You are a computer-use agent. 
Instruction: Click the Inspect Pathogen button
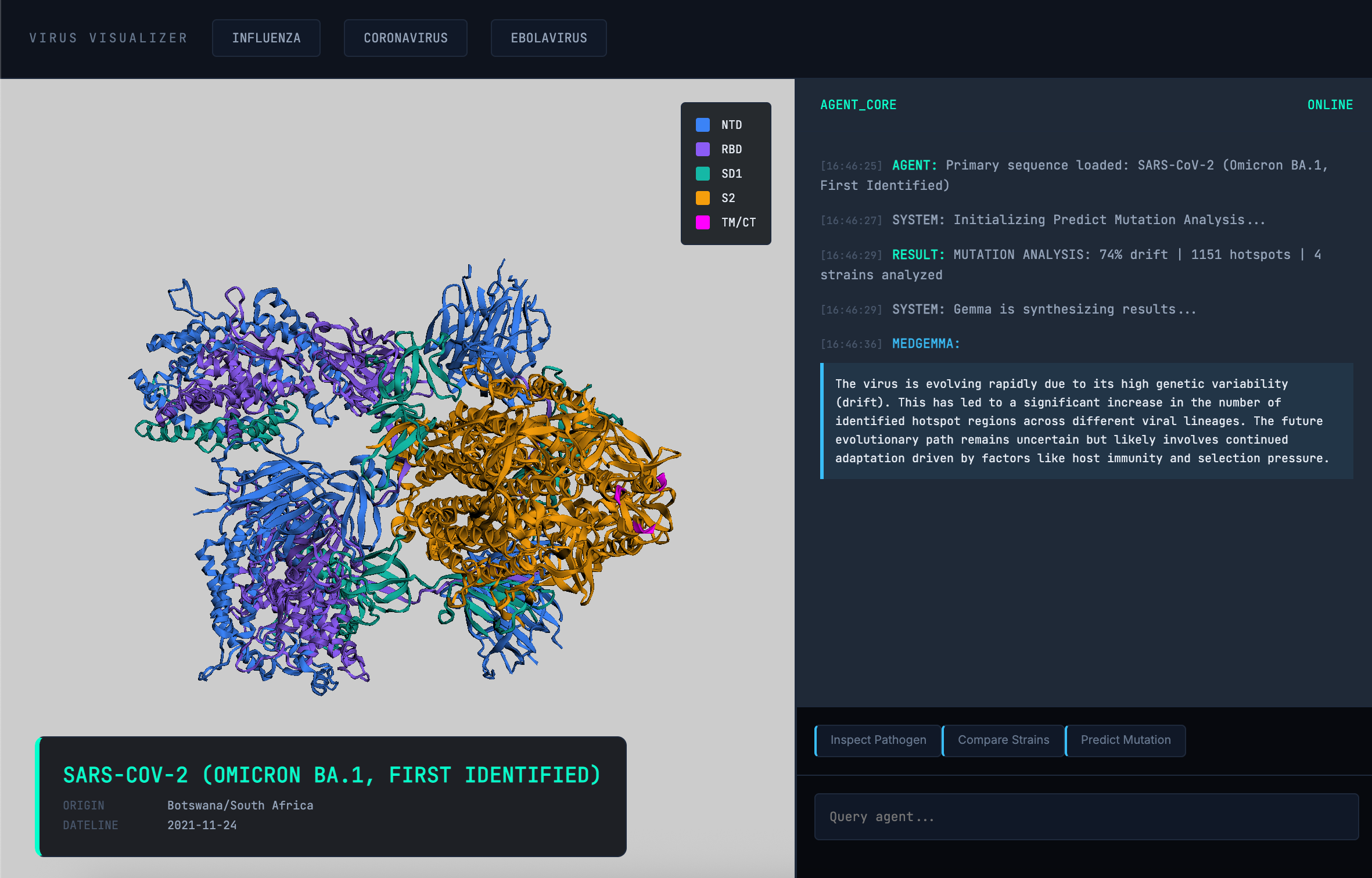coord(878,740)
